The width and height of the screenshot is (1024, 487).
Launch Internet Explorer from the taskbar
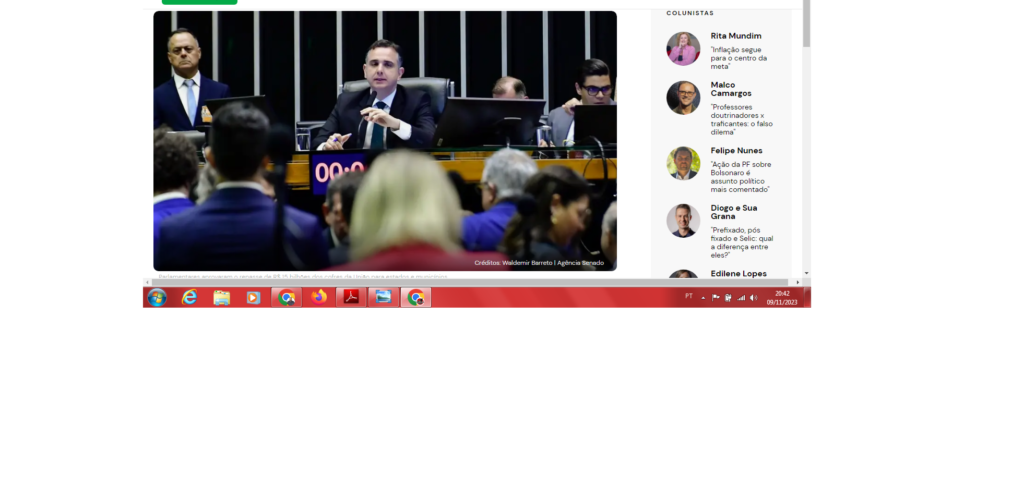point(189,298)
